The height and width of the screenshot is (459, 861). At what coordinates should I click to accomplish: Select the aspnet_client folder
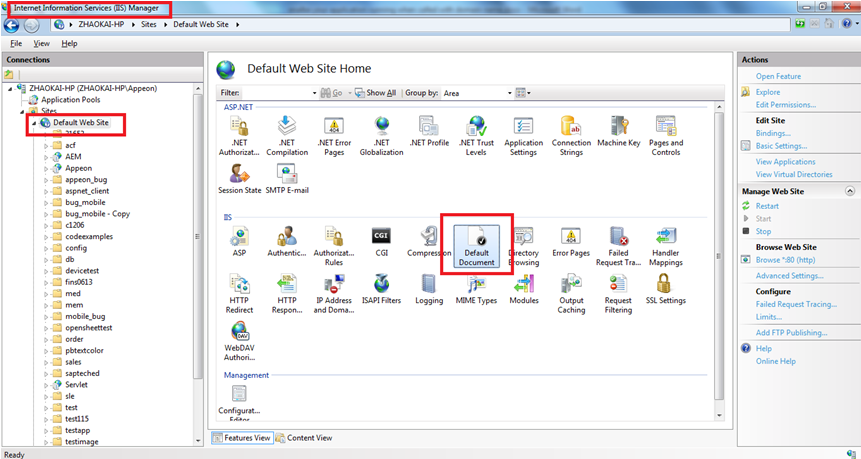tap(87, 191)
